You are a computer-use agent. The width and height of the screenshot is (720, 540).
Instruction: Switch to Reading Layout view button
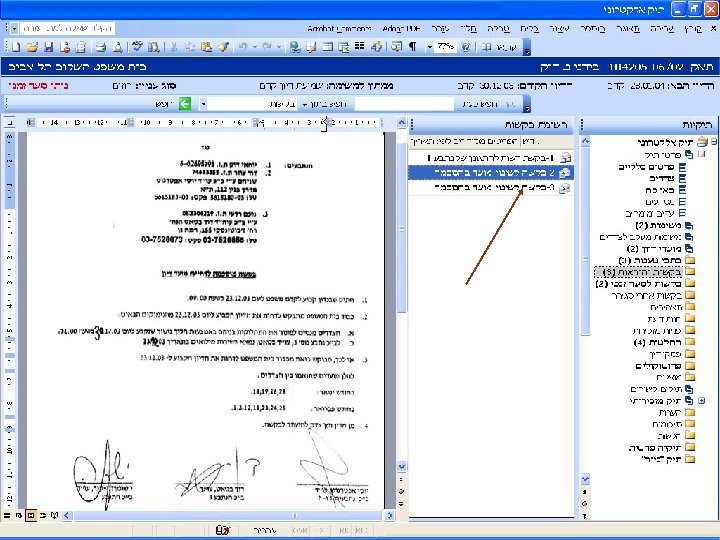pyautogui.click(x=55, y=516)
